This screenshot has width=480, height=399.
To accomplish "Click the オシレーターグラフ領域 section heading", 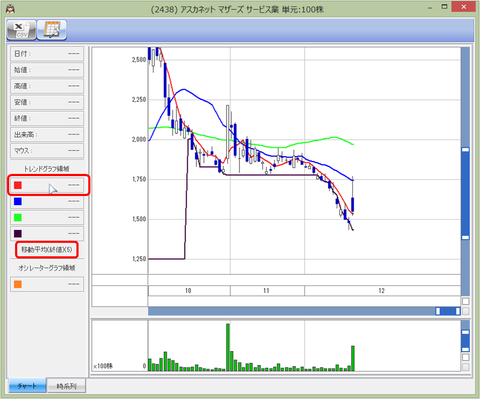I will [47, 268].
